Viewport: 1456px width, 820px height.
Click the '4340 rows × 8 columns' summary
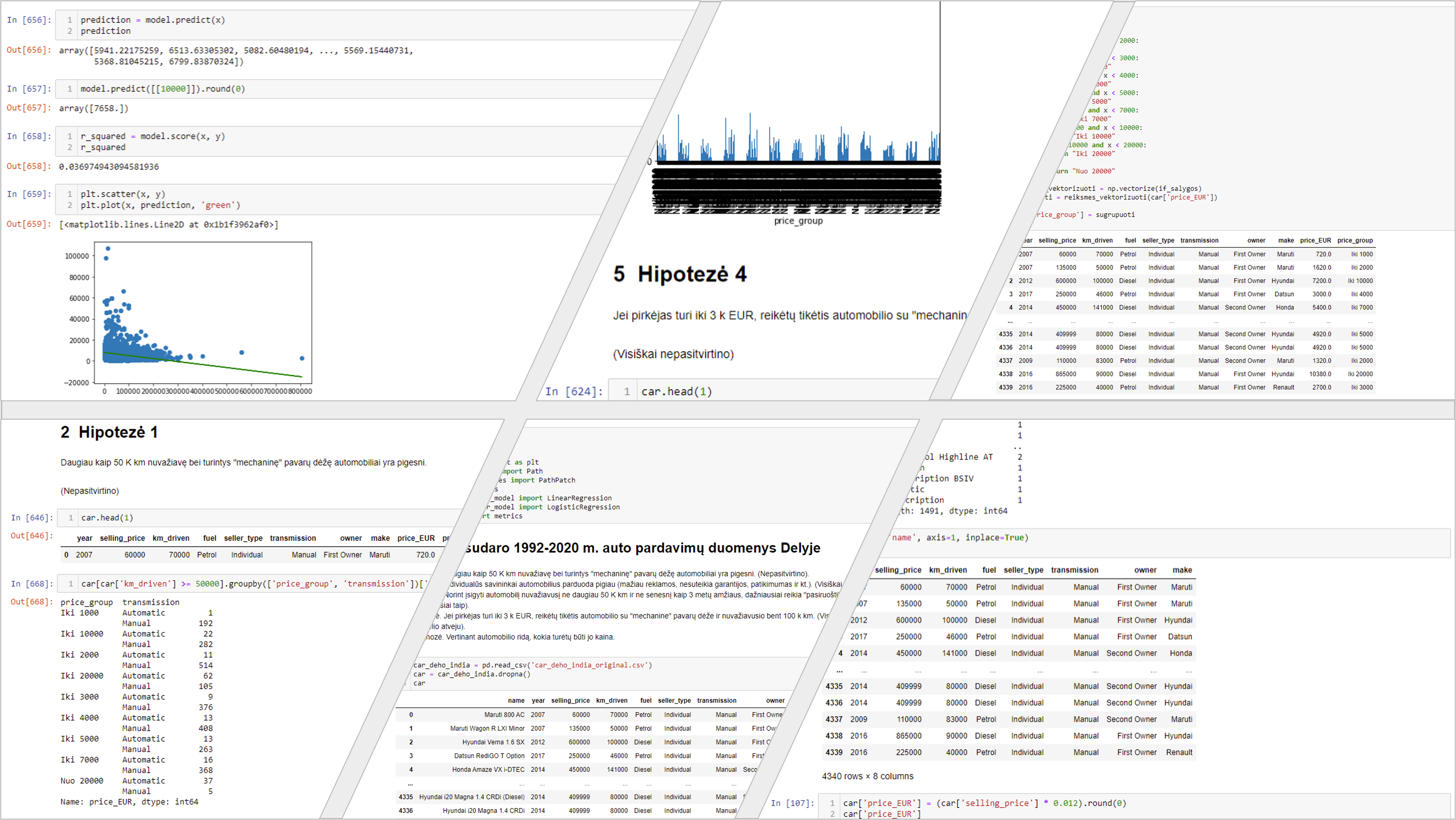[x=867, y=776]
